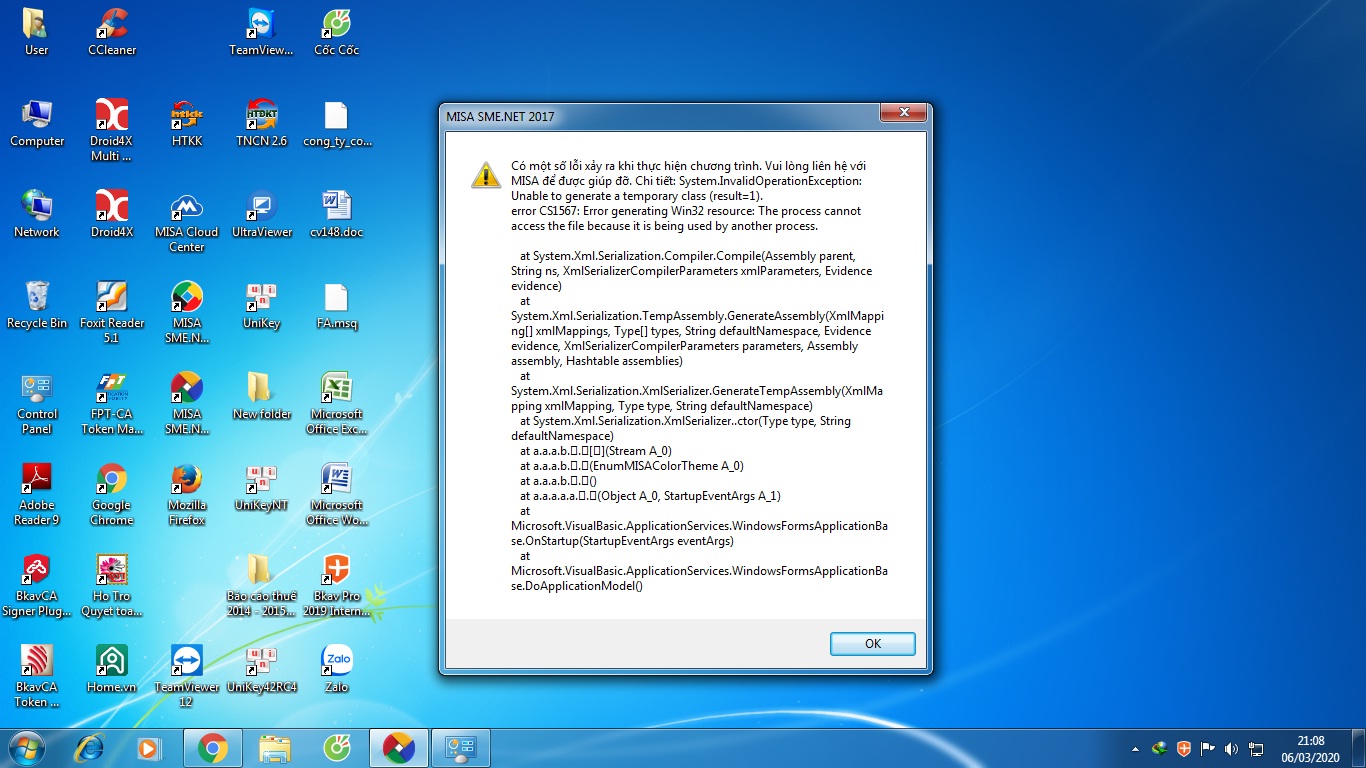Image resolution: width=1366 pixels, height=768 pixels.
Task: Open Windows Media Player from the taskbar
Action: point(148,748)
